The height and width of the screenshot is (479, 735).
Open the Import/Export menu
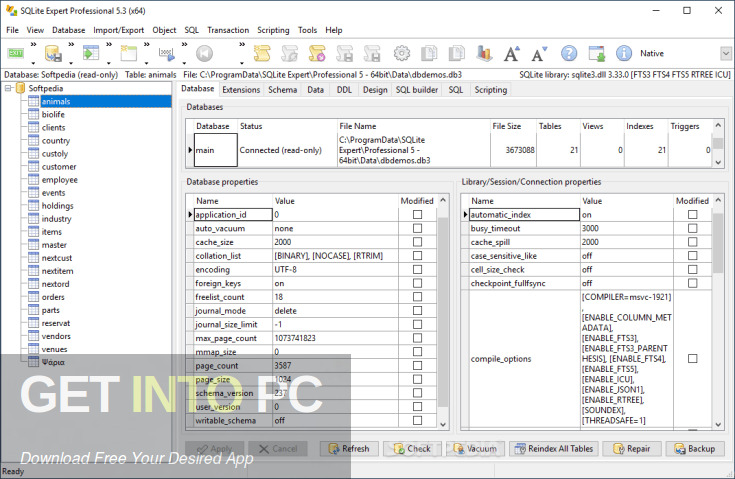tap(119, 30)
